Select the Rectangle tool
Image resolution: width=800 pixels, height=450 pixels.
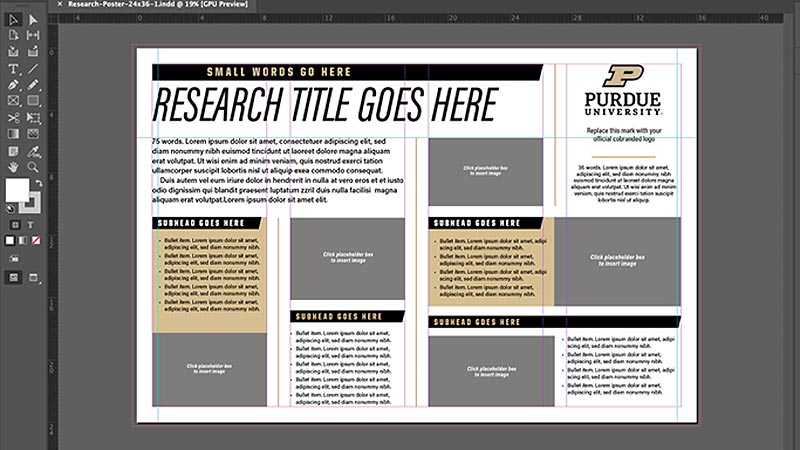33,101
